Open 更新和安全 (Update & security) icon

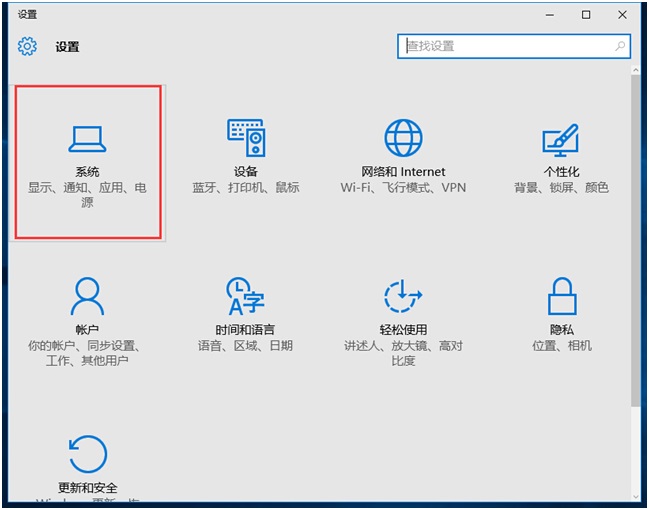click(87, 454)
